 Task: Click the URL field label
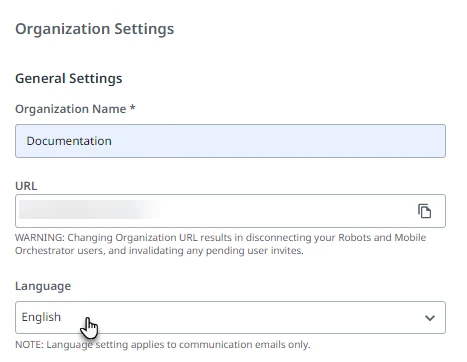pos(26,186)
